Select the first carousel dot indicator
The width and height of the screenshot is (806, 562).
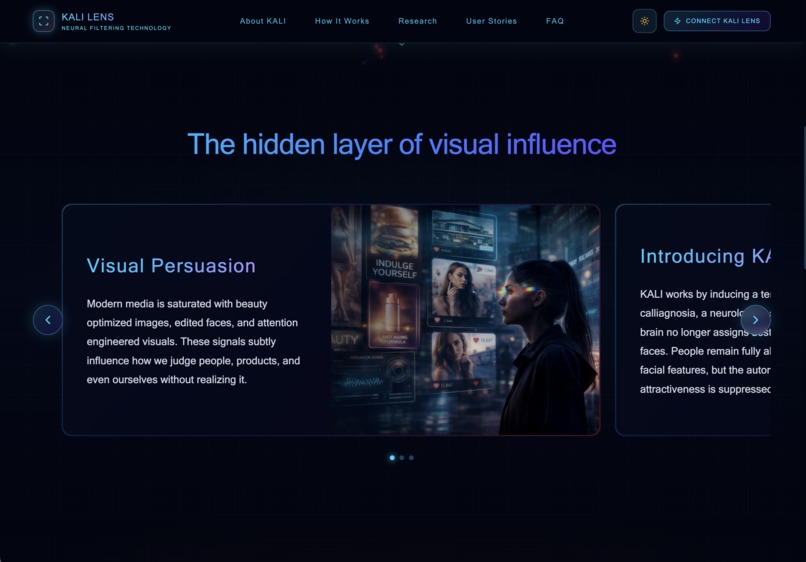392,458
